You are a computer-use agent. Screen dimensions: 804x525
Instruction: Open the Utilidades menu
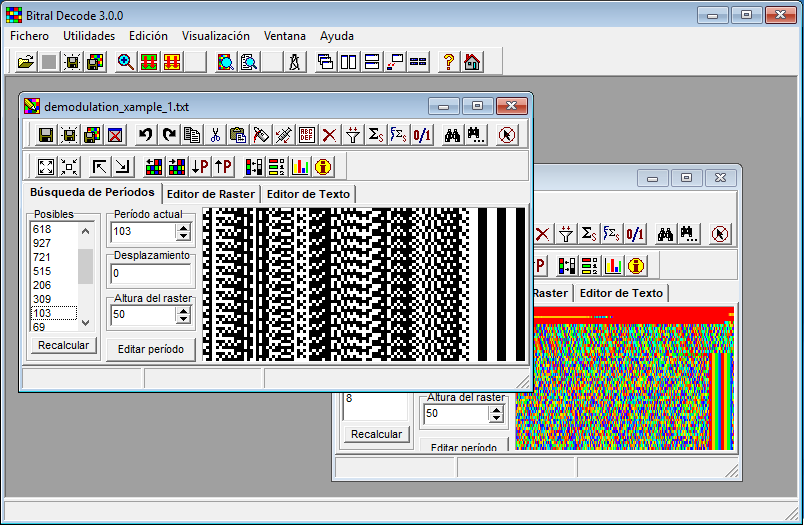89,36
